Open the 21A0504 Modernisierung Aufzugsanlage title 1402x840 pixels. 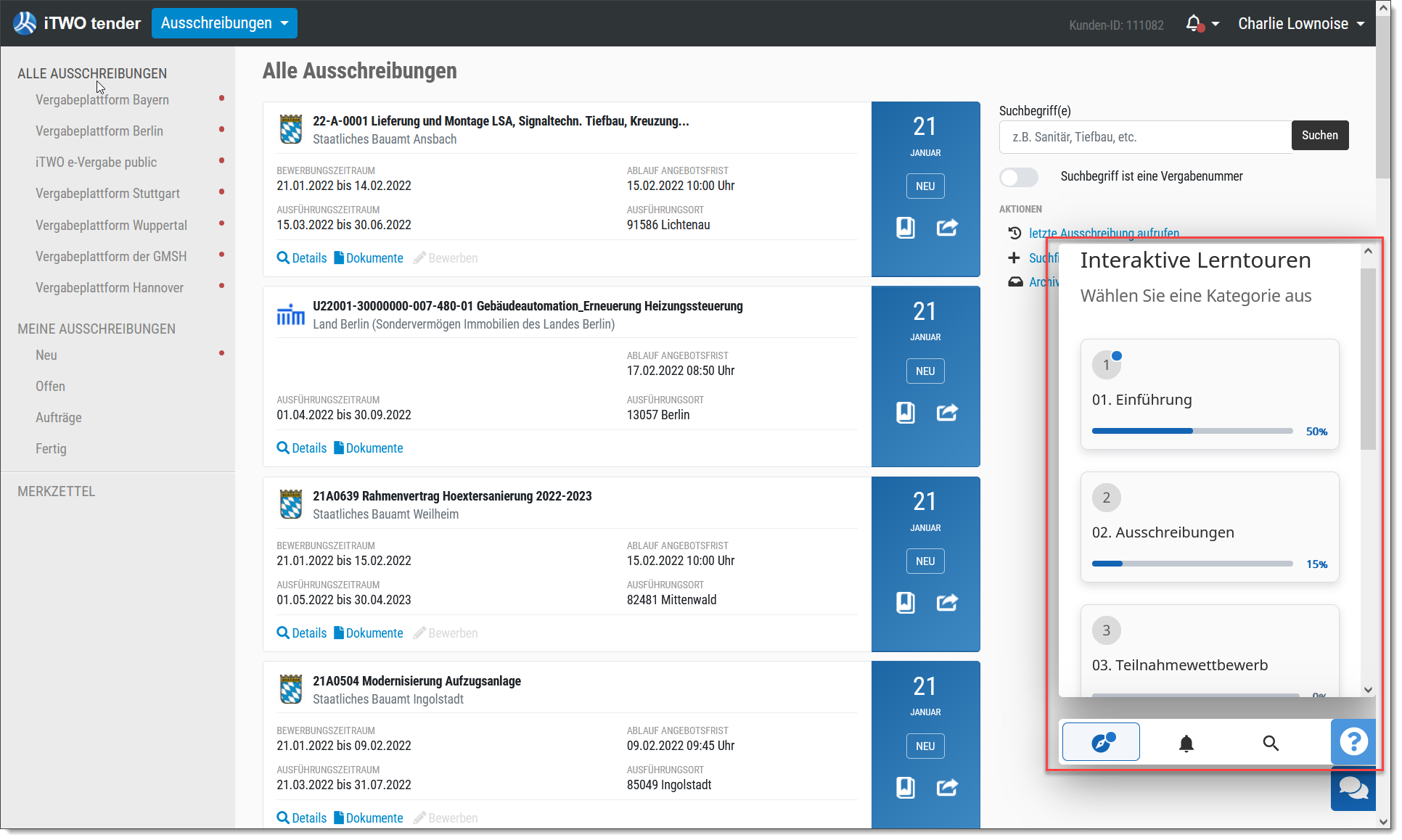(417, 680)
